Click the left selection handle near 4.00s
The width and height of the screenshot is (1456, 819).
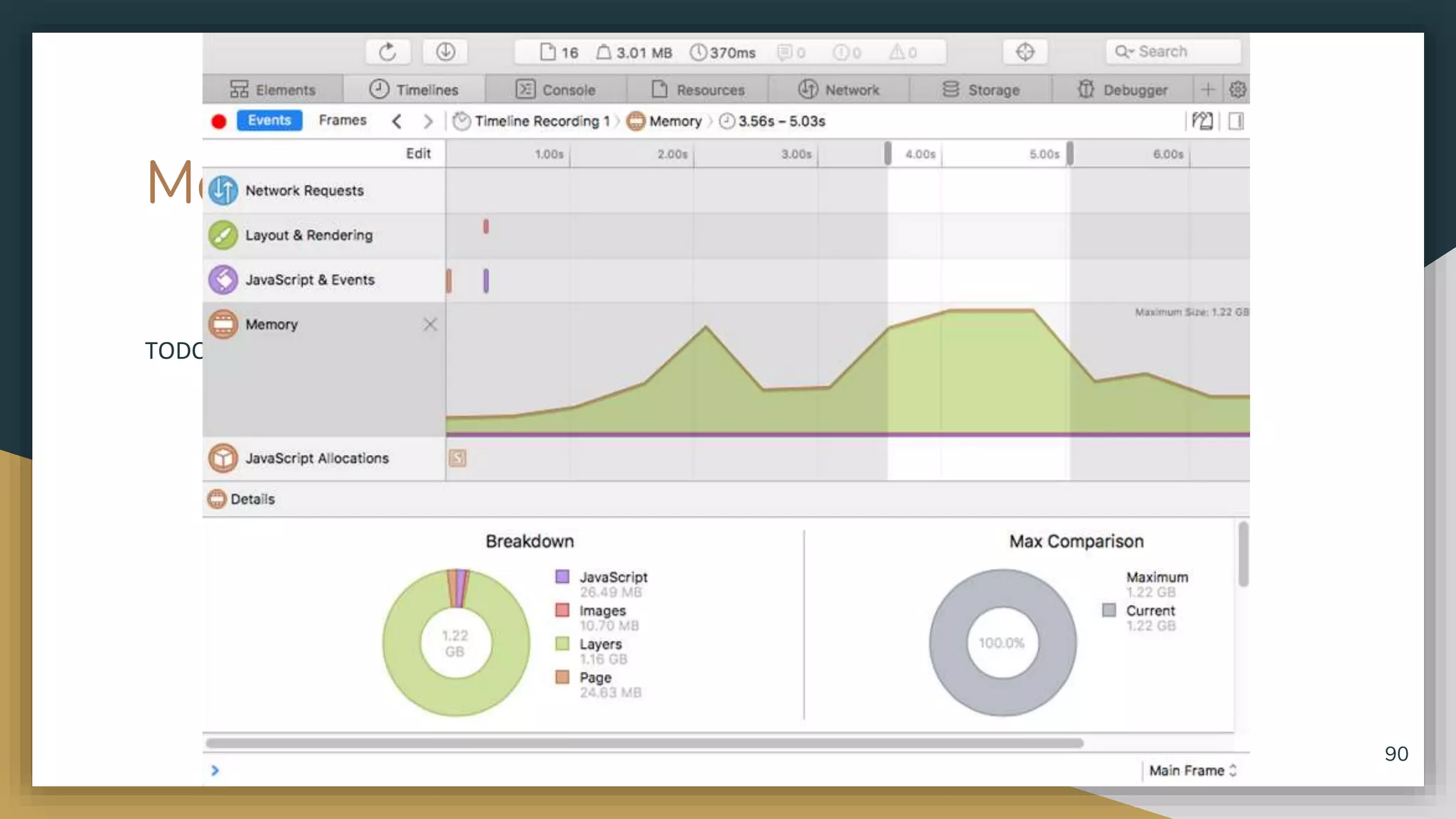(887, 153)
